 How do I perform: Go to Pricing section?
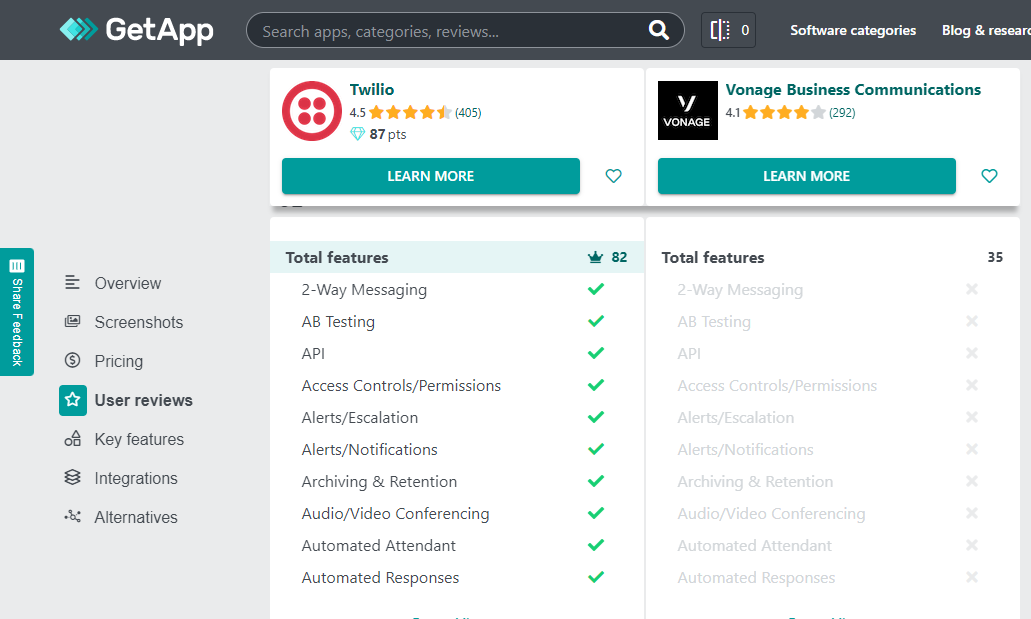point(118,360)
